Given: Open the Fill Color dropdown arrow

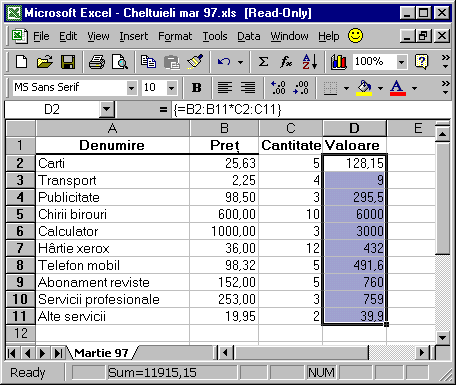Looking at the screenshot, I should click(380, 88).
